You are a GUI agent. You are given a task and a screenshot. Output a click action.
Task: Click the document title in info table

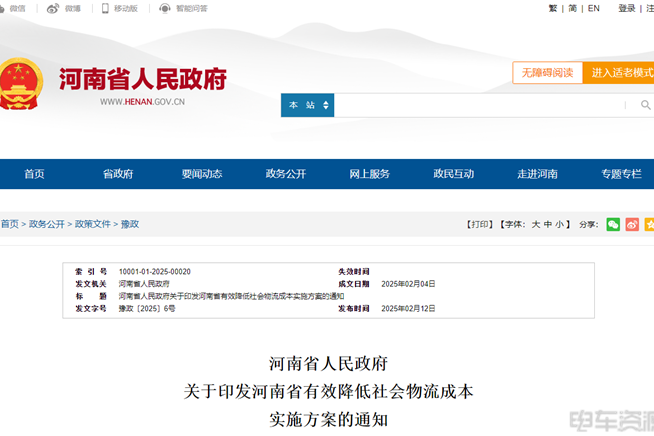click(231, 296)
